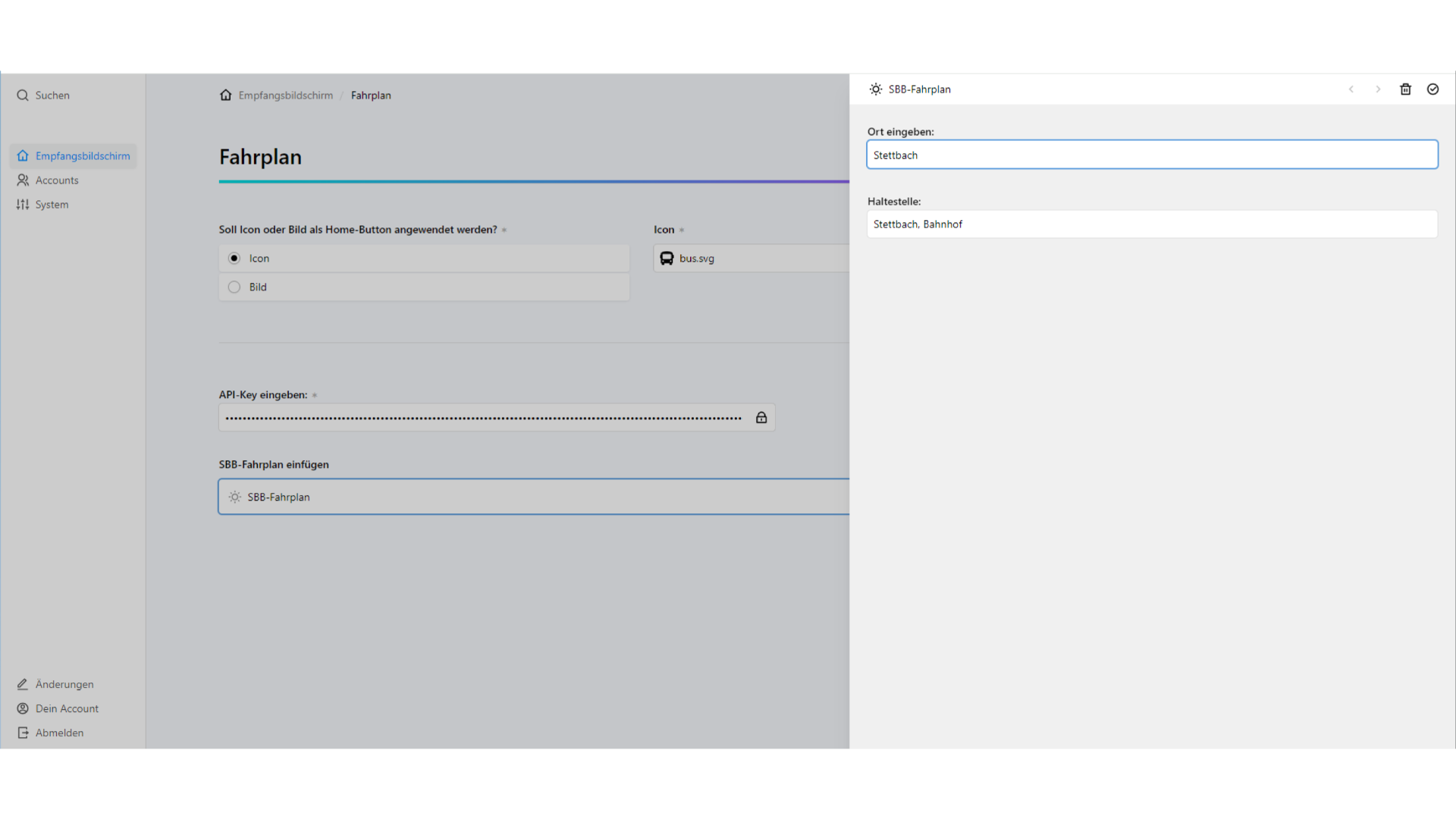The image size is (1456, 819).
Task: Click the SBB-Fahrplan panel title
Action: [x=920, y=89]
